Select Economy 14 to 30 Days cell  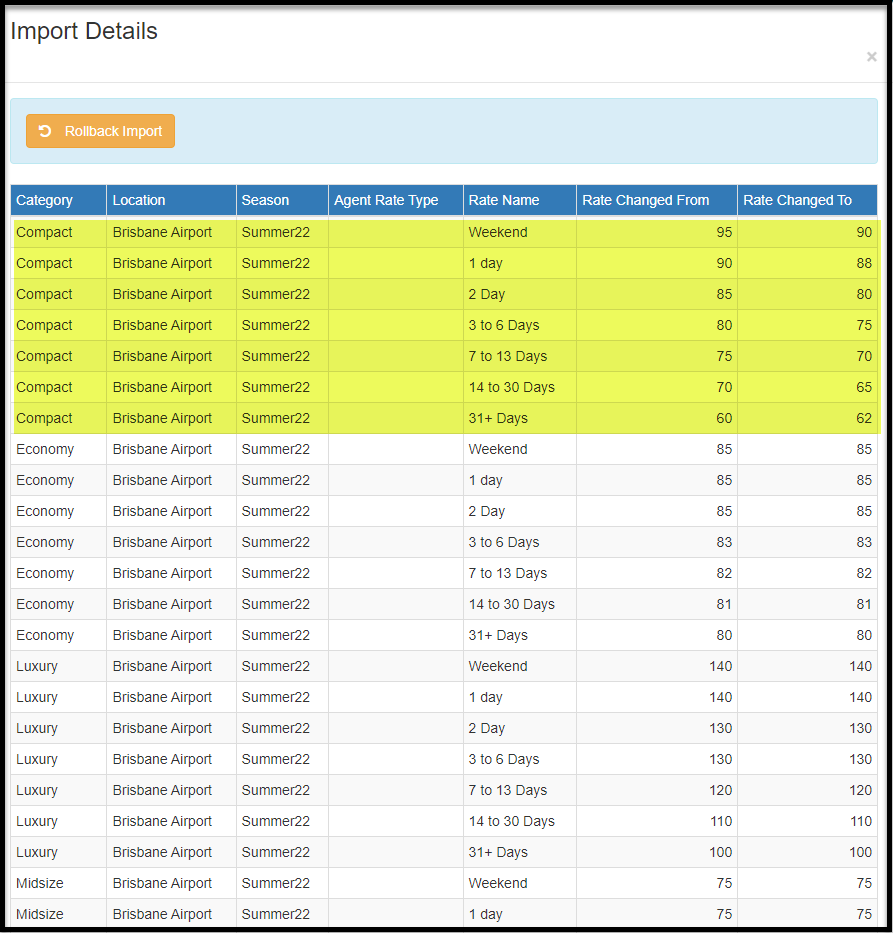pos(519,604)
